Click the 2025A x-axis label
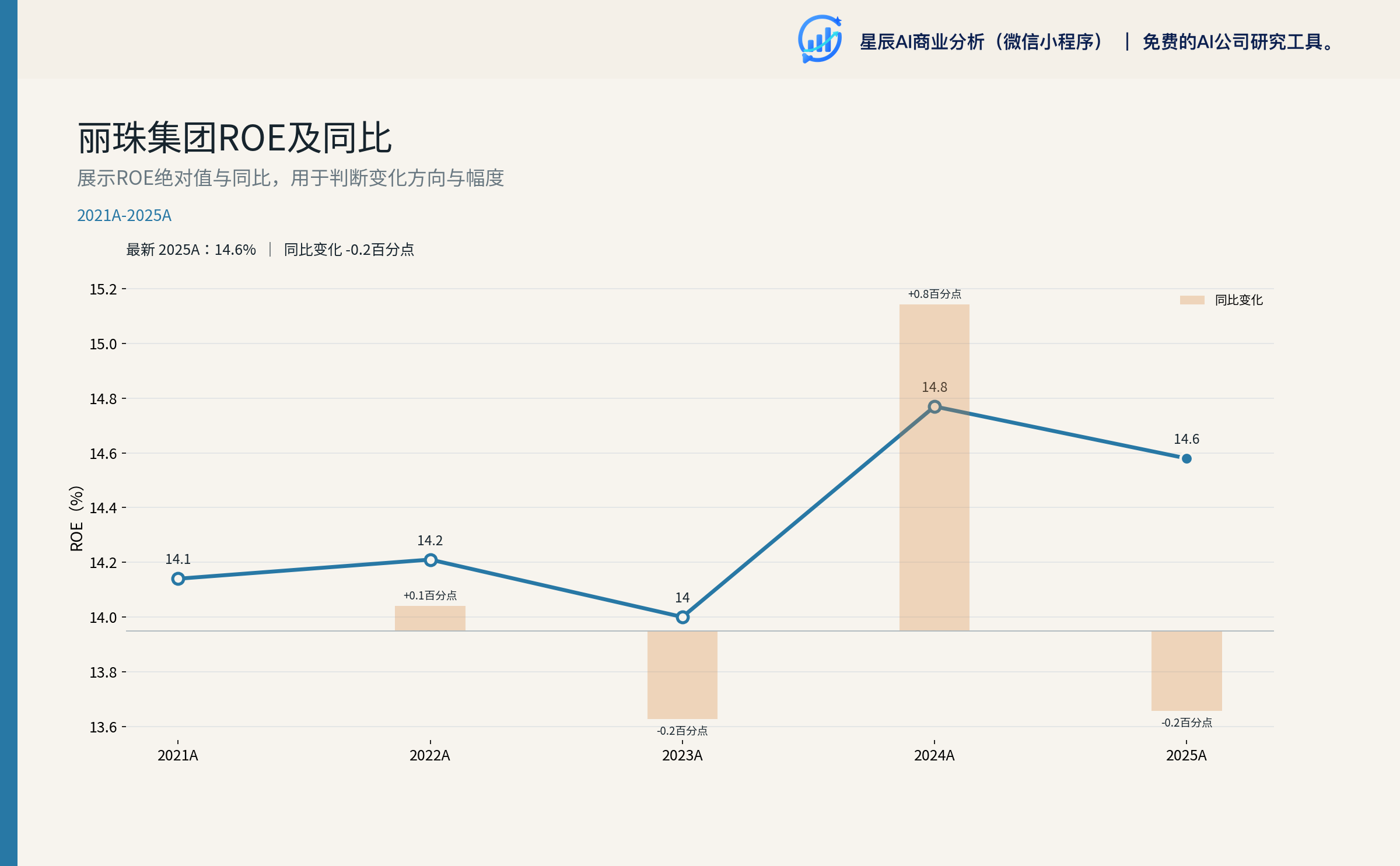The image size is (1400, 866). (1186, 755)
